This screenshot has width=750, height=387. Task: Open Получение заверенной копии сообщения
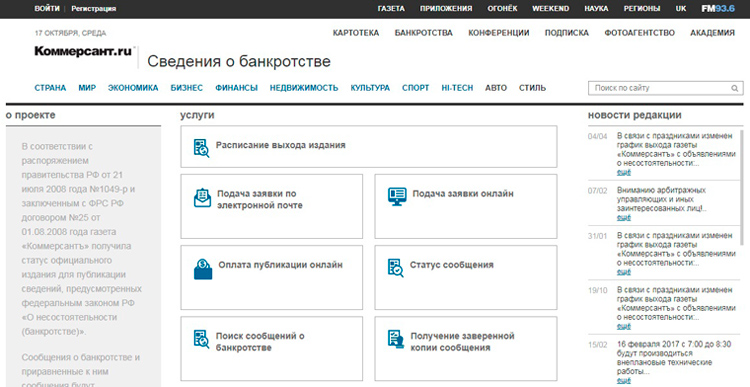466,348
